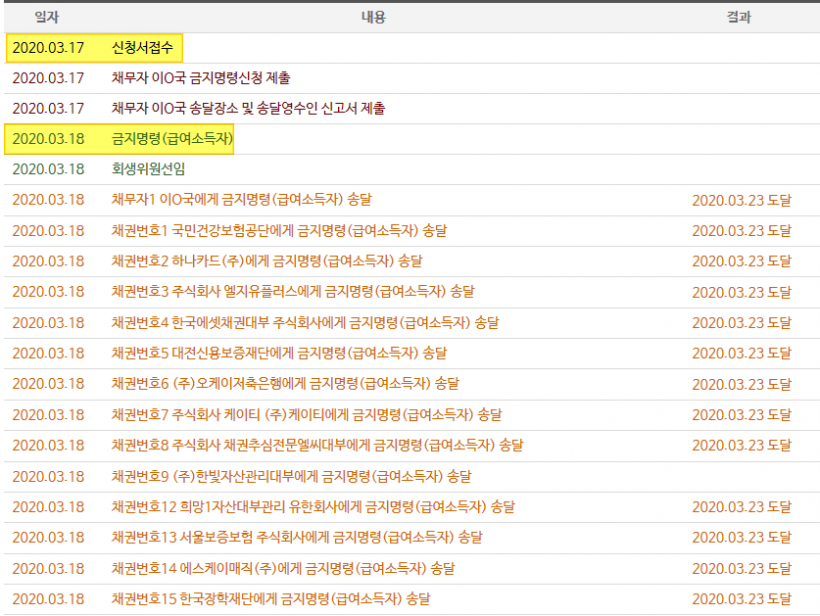Click the '내용' column header
This screenshot has width=820, height=616.
pos(373,17)
